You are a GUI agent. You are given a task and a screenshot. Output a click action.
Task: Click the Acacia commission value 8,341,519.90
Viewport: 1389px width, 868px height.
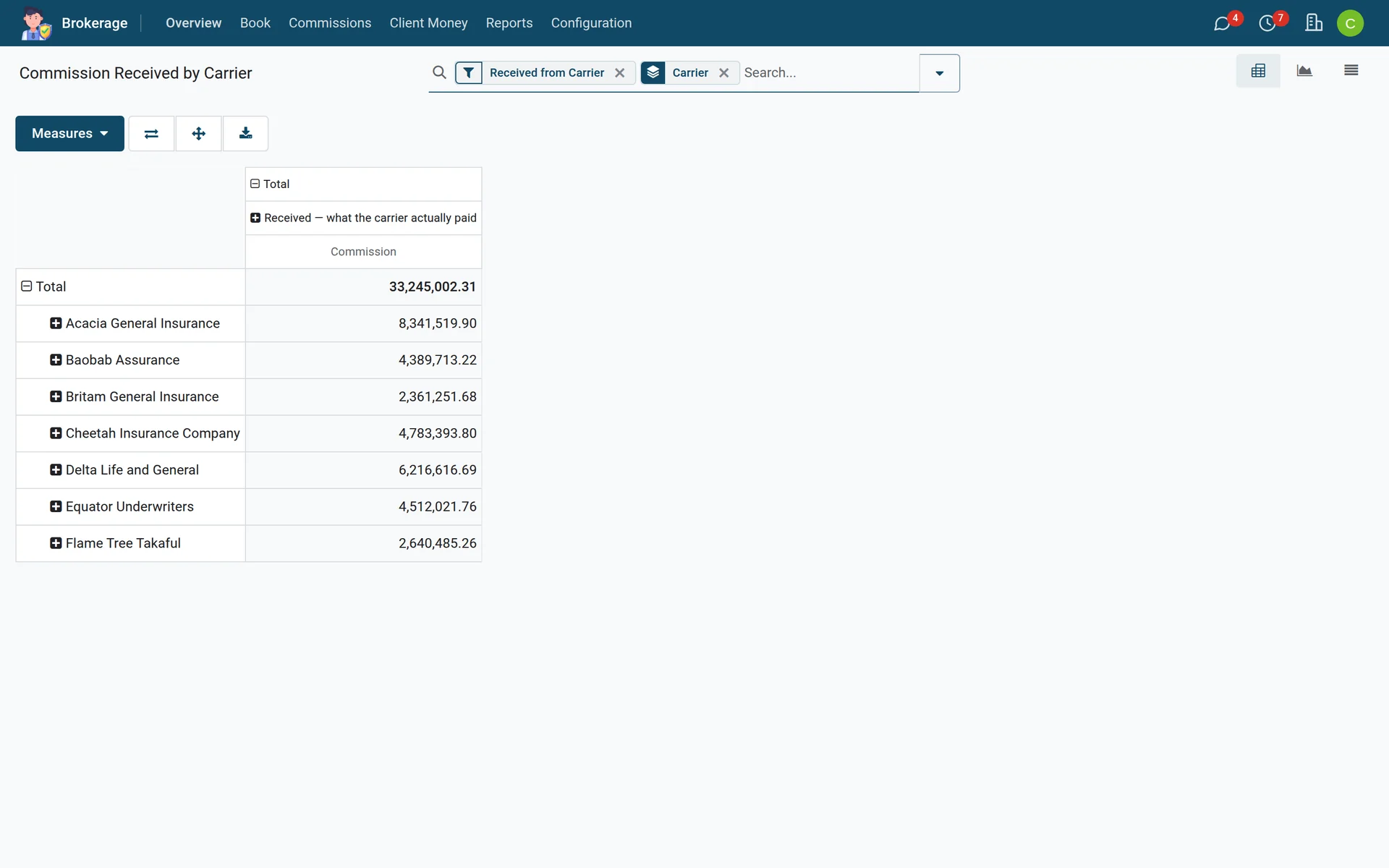438,323
